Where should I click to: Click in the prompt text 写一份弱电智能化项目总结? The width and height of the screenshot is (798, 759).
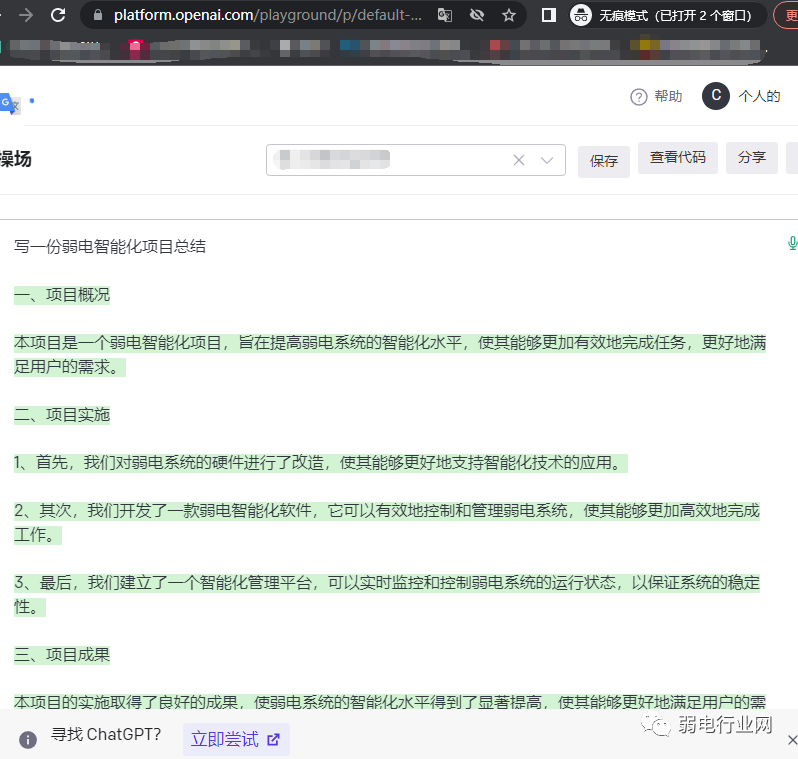[110, 246]
